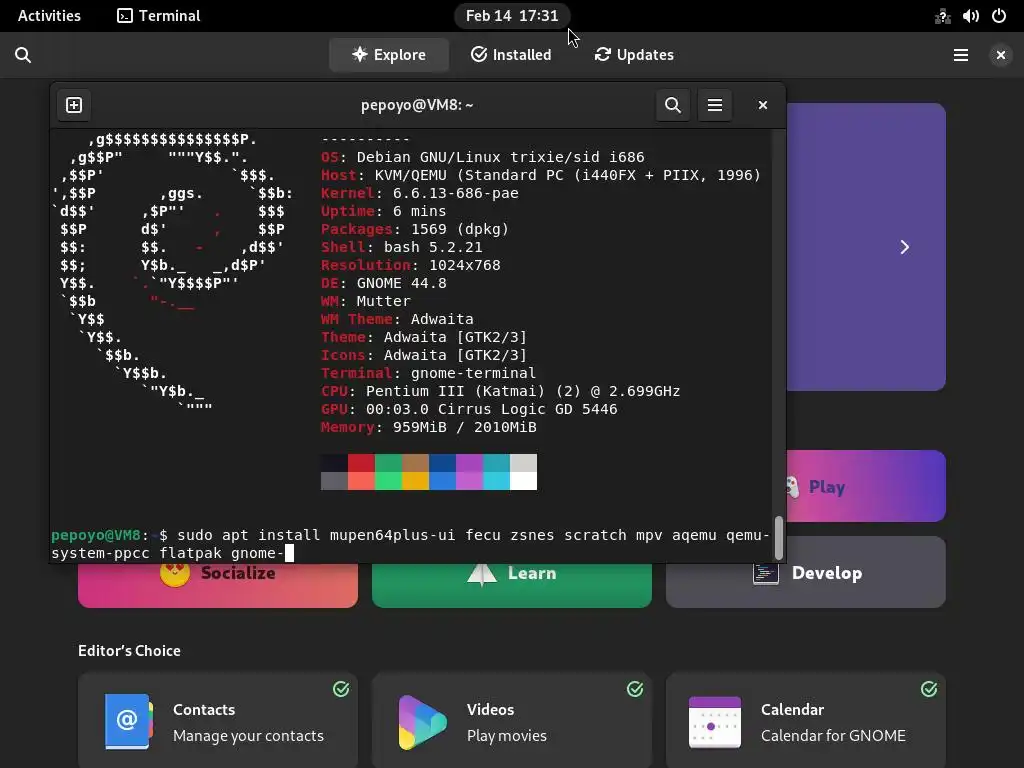Switch to the Installed tab
1024x768 pixels.
(511, 55)
